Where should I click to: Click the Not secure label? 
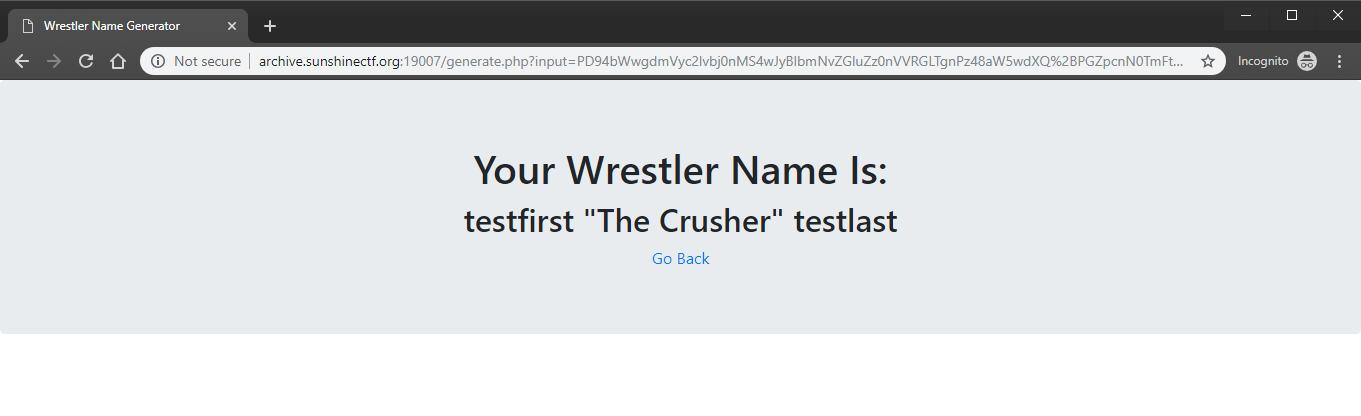[207, 61]
